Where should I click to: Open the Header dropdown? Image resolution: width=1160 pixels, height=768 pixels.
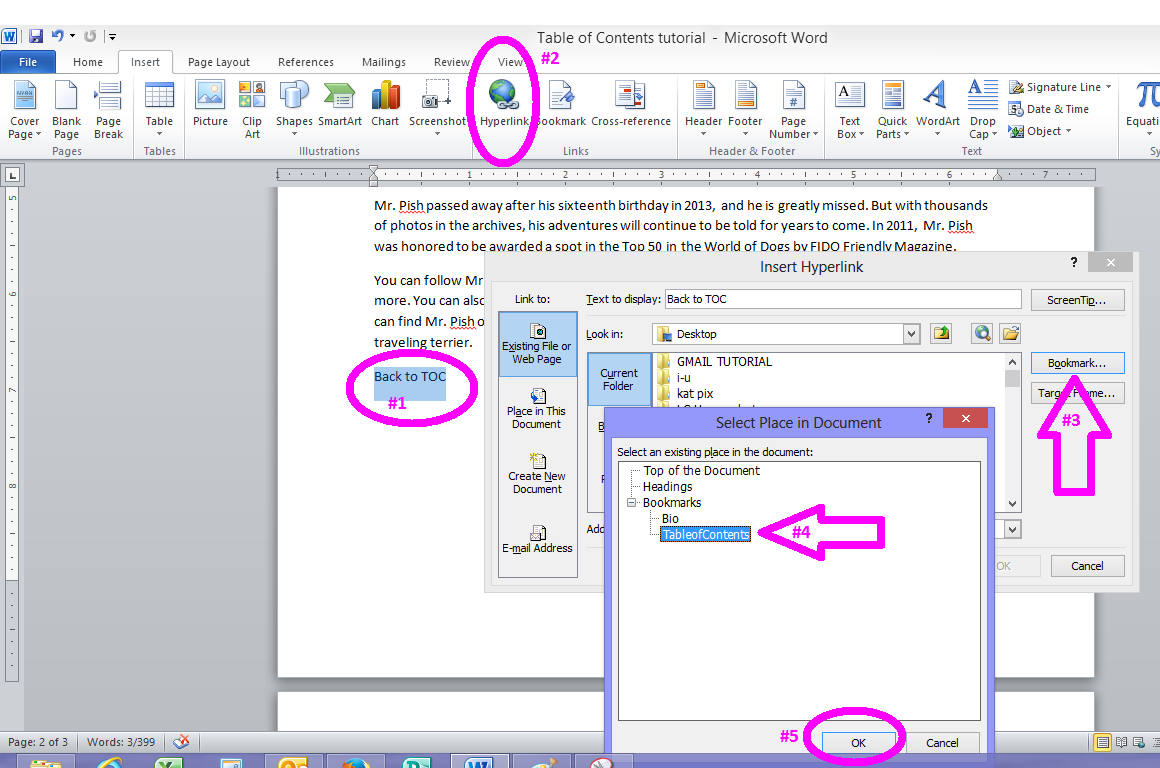704,110
